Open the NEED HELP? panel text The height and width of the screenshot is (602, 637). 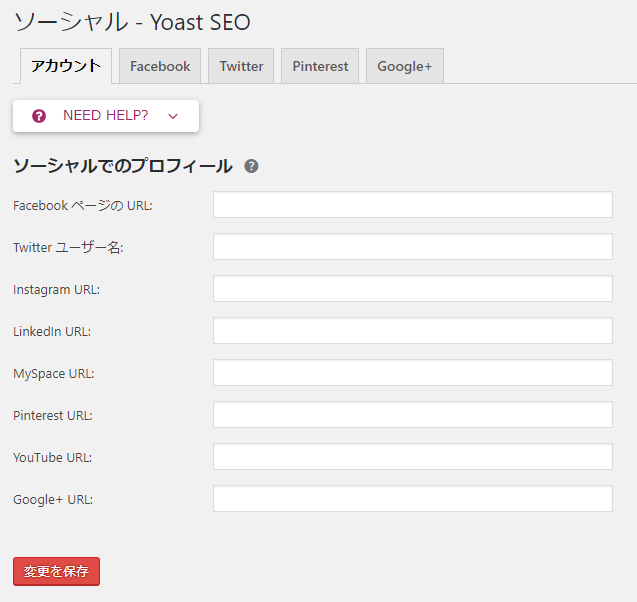tap(106, 115)
